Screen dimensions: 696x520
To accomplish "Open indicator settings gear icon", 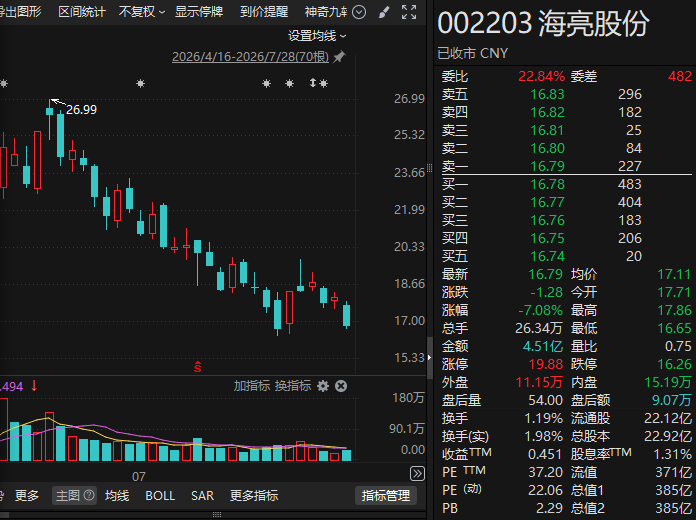I will pos(323,386).
